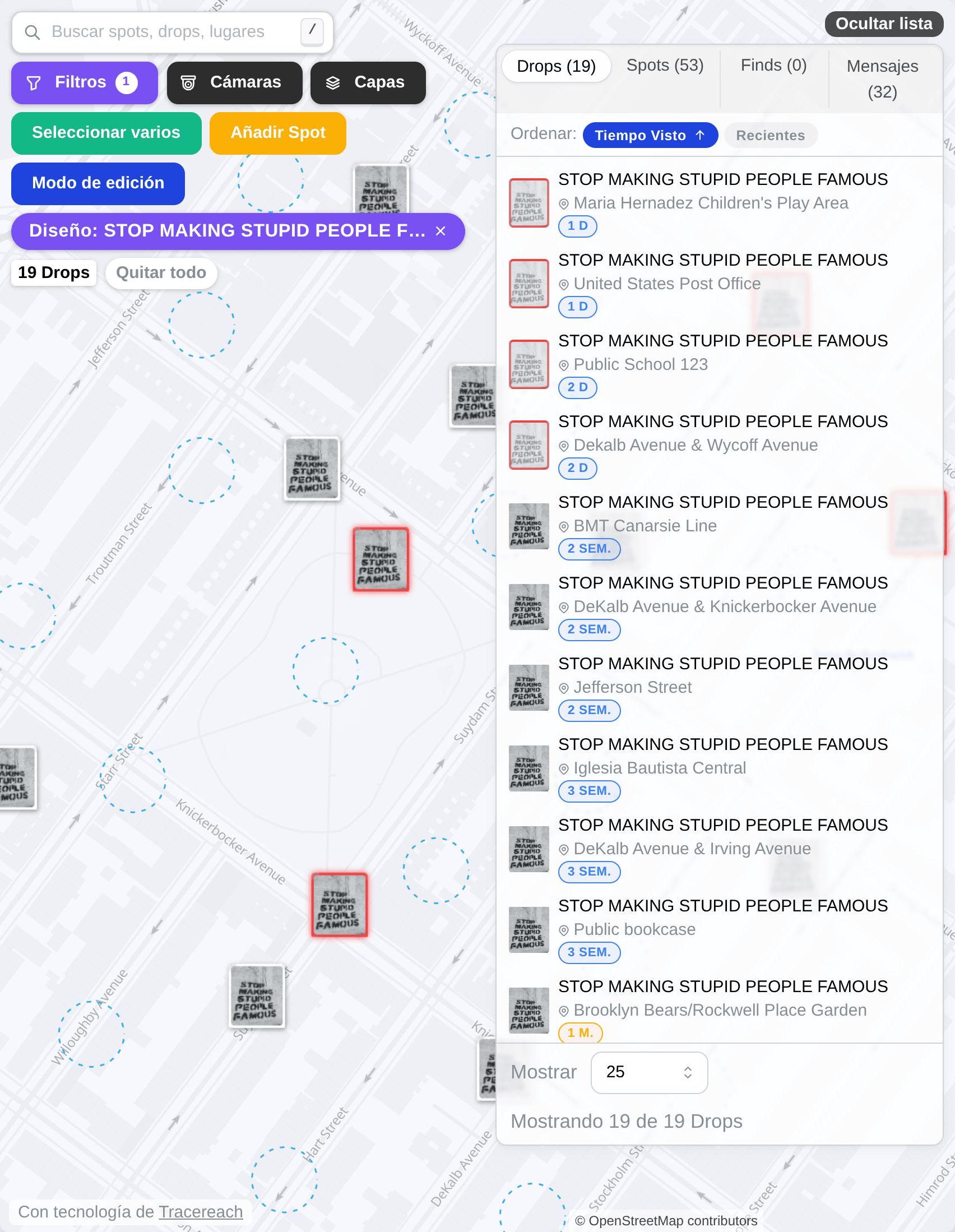Sort by Tiempo Visto

coord(650,136)
